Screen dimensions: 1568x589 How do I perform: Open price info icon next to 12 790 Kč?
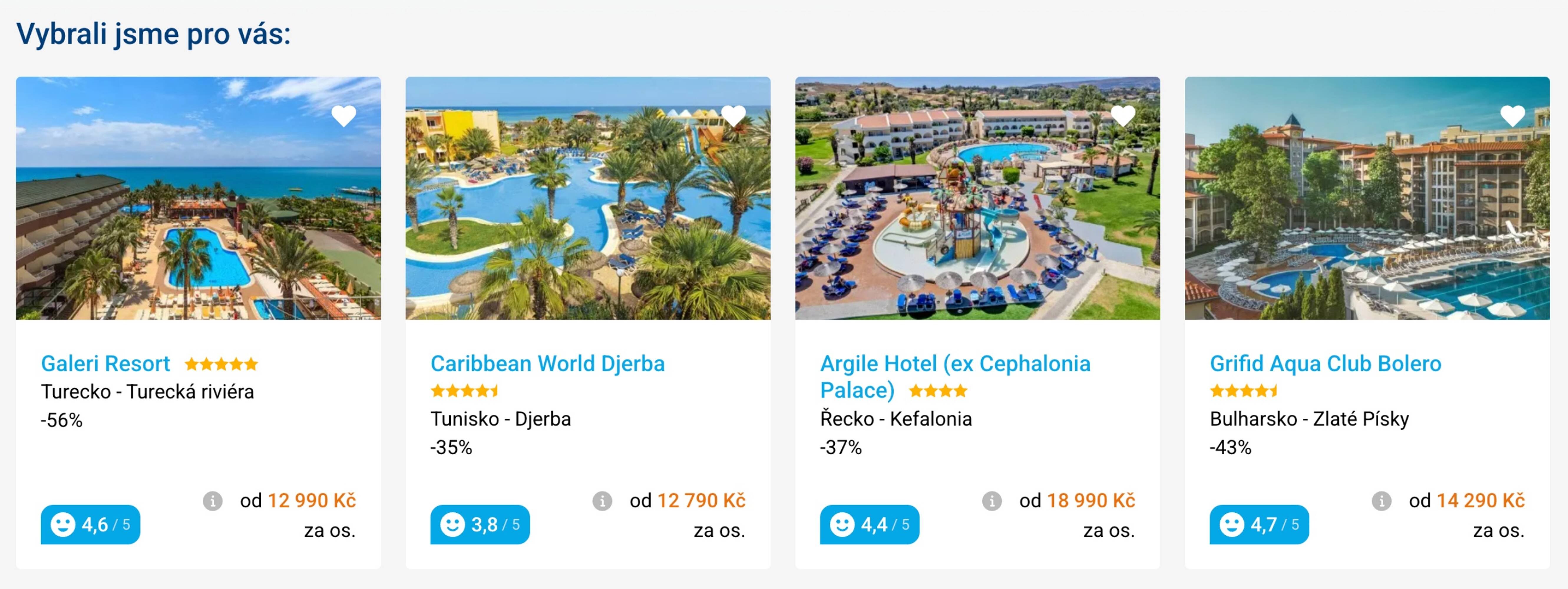(602, 501)
